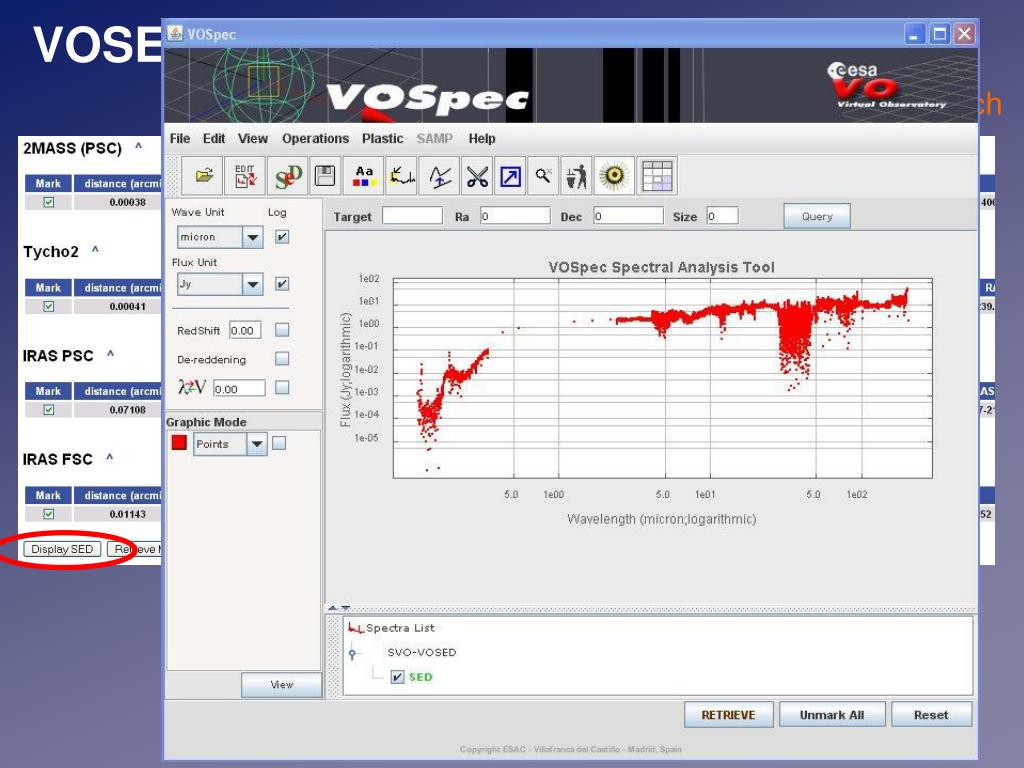Maximize the VOSpec window
This screenshot has height=768, width=1024.
click(940, 33)
